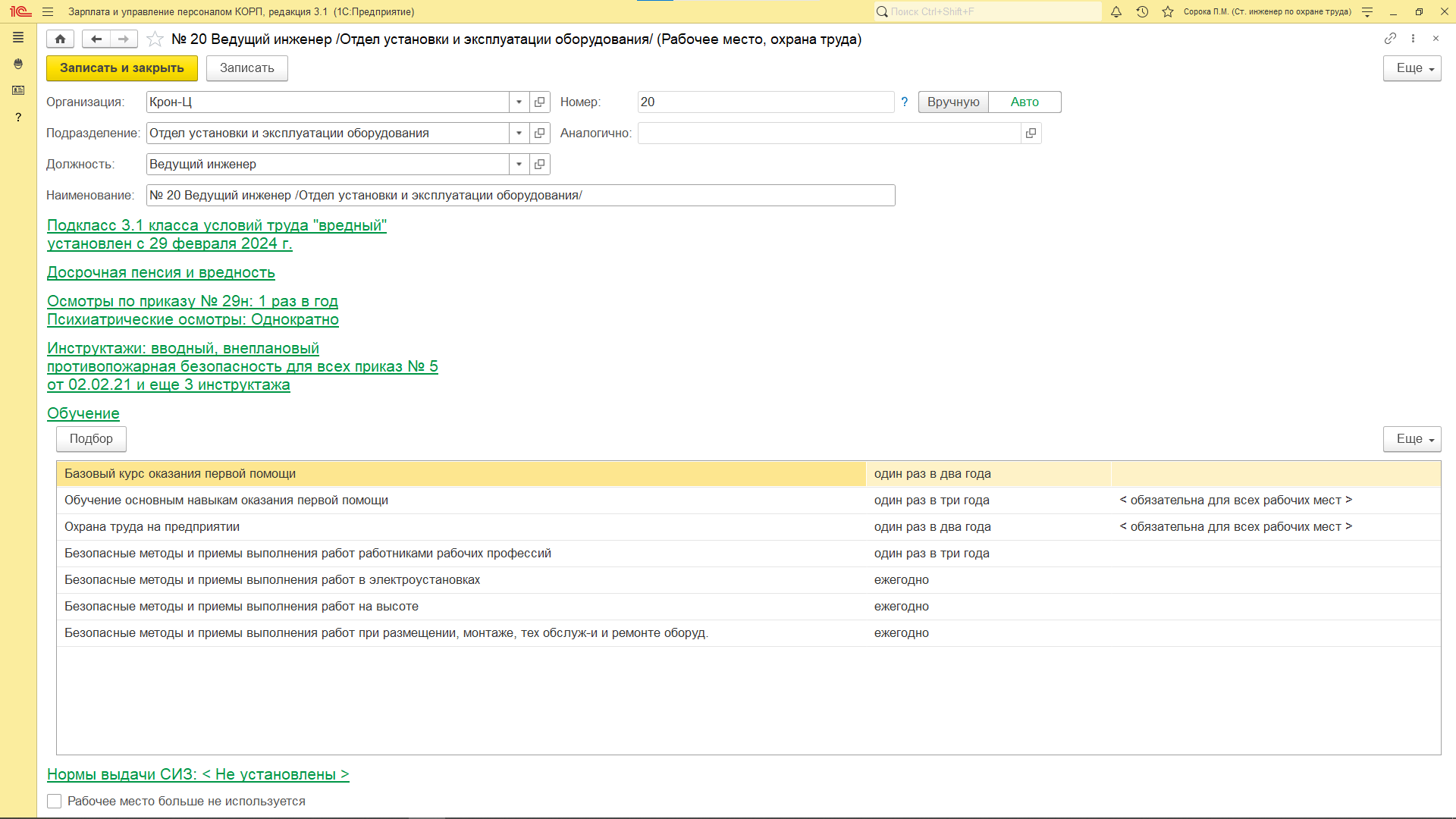Open Досрочная пенсия и вредность link
The height and width of the screenshot is (819, 1456).
click(161, 272)
